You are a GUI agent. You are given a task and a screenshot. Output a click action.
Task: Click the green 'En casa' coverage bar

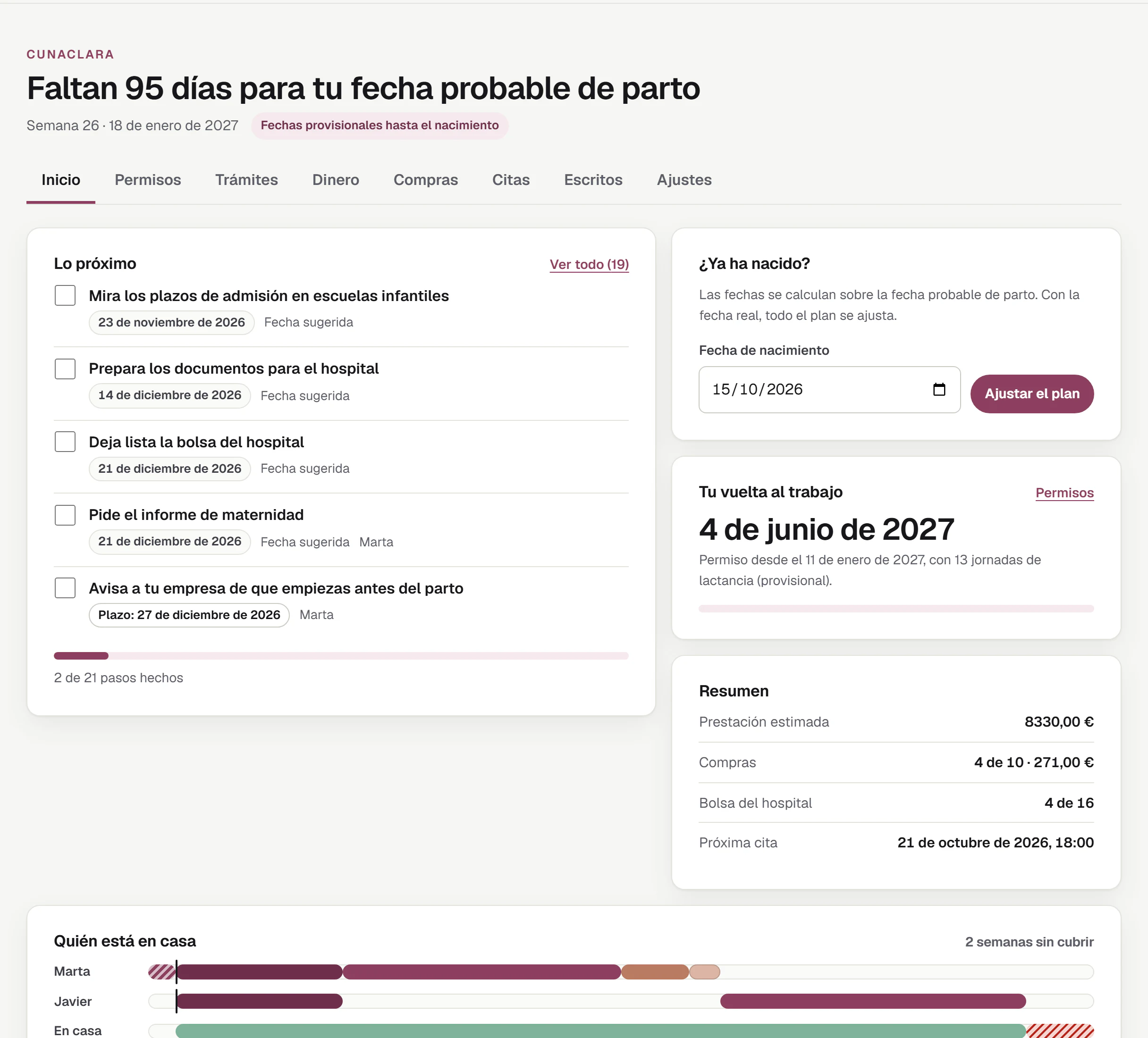(x=600, y=1030)
